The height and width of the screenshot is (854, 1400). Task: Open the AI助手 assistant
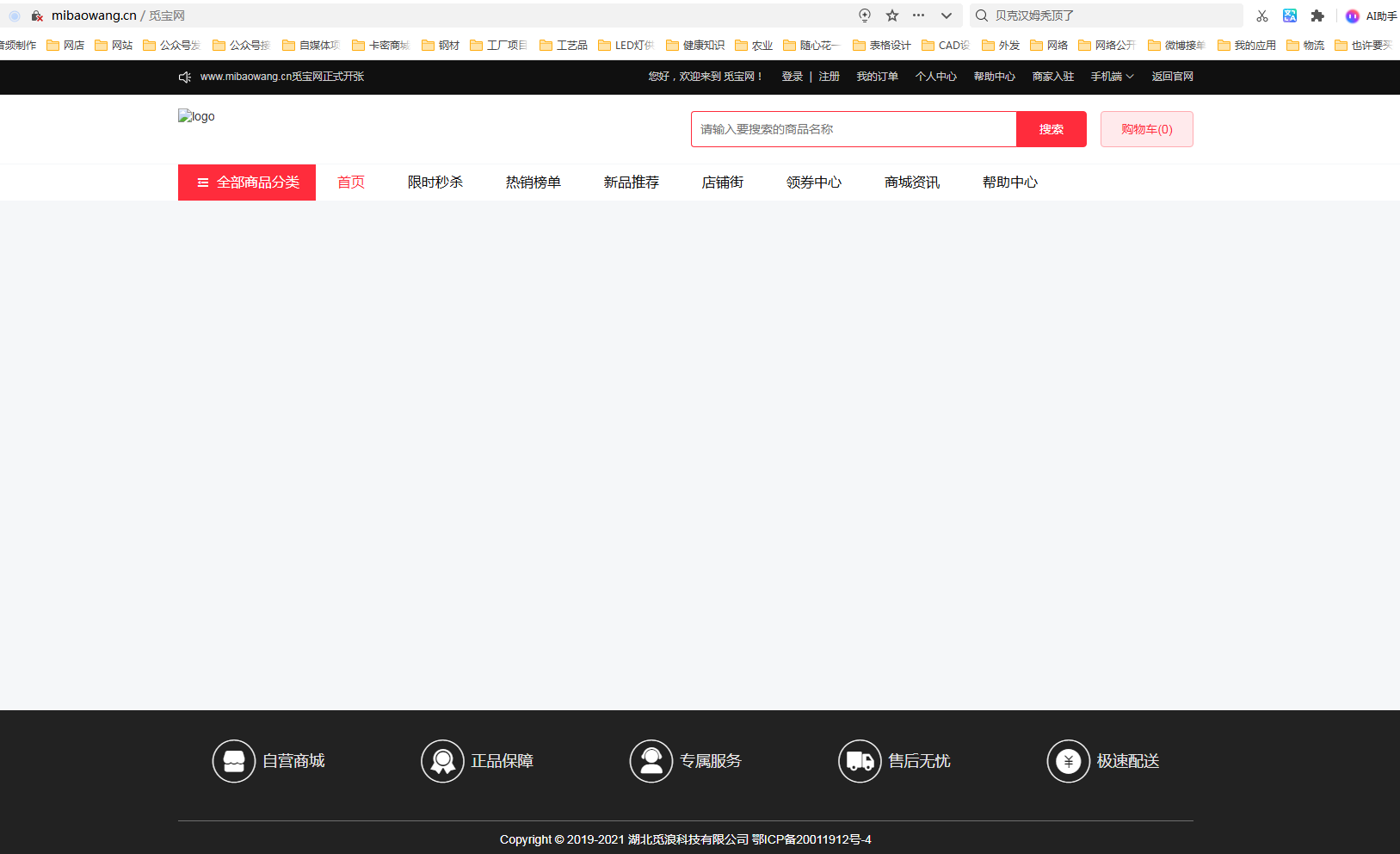tap(1371, 15)
